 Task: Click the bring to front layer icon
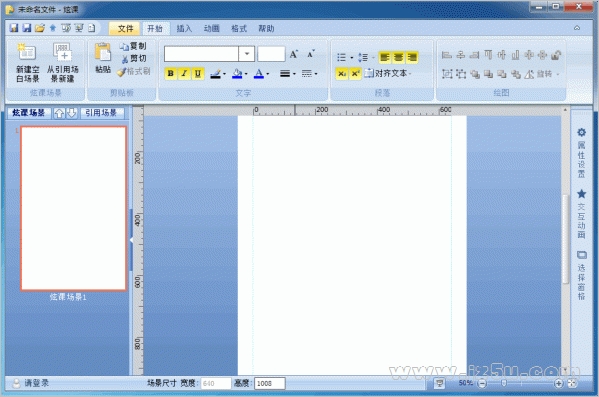click(475, 74)
